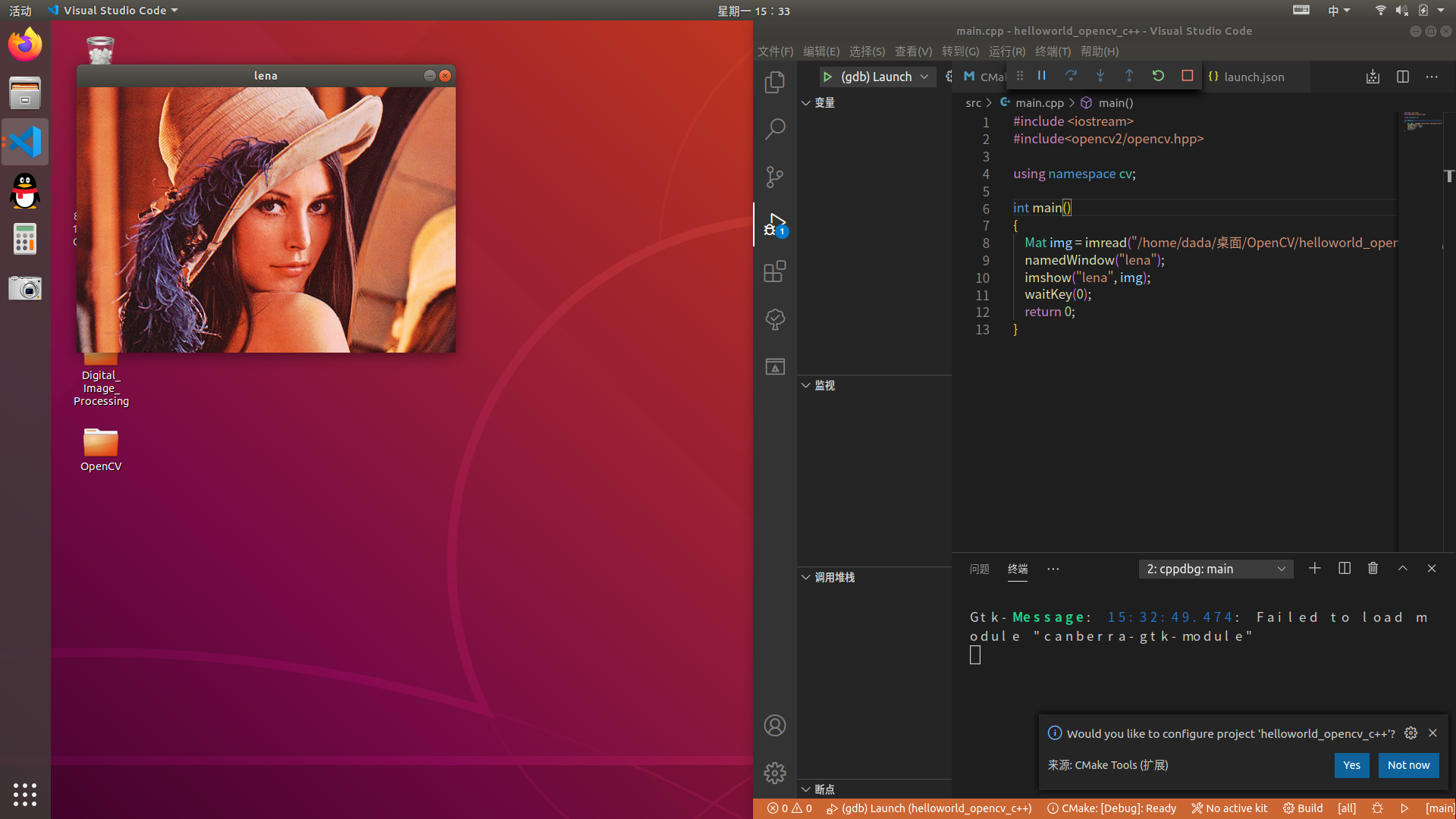The image size is (1456, 819).
Task: Click CMake: [Debug]: Ready status item
Action: 1111,808
